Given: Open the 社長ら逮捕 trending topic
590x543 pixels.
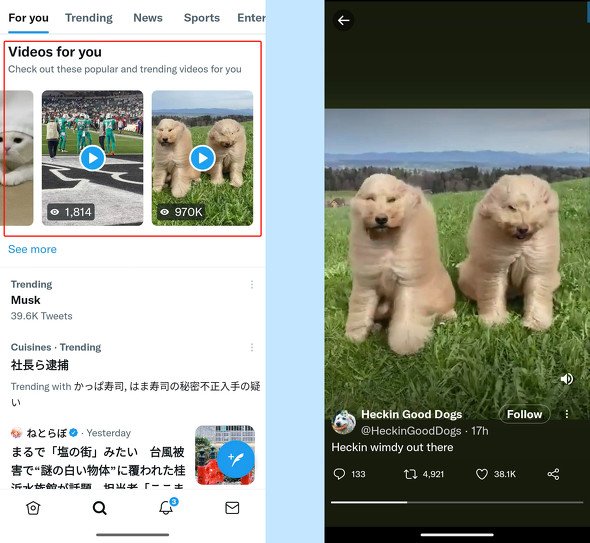Looking at the screenshot, I should coord(40,365).
